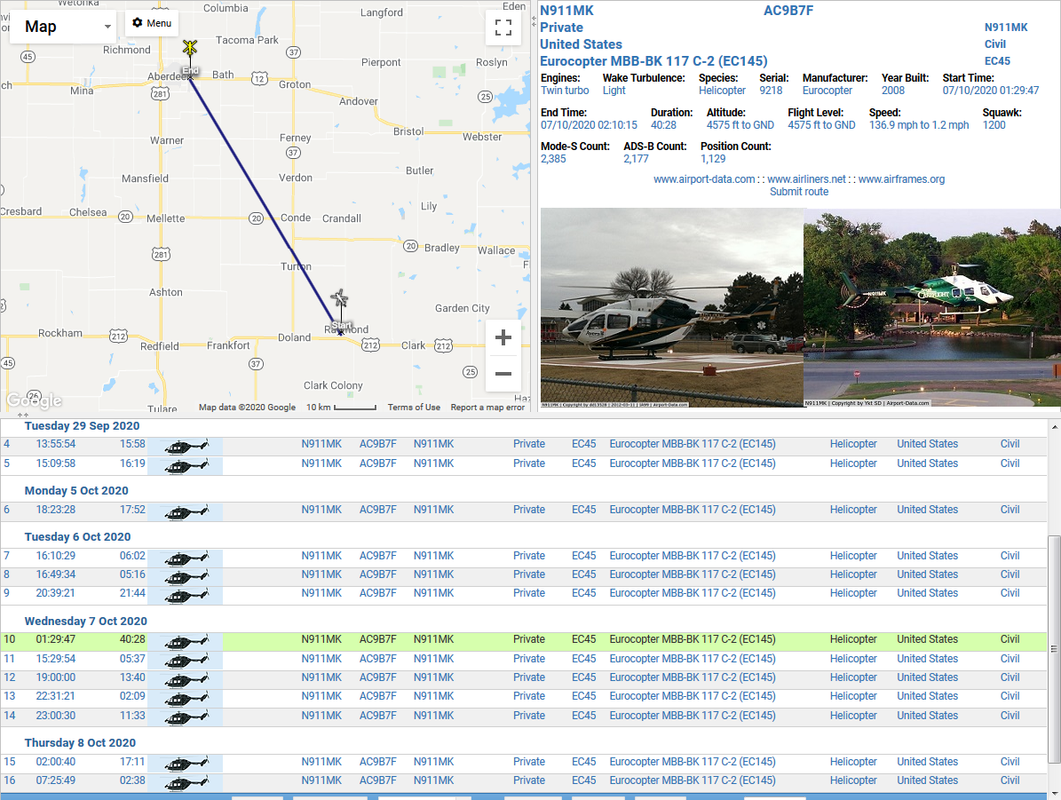Viewport: 1061px width, 800px height.
Task: Select flight time 16:10:29 in row 7
Action: click(55, 556)
